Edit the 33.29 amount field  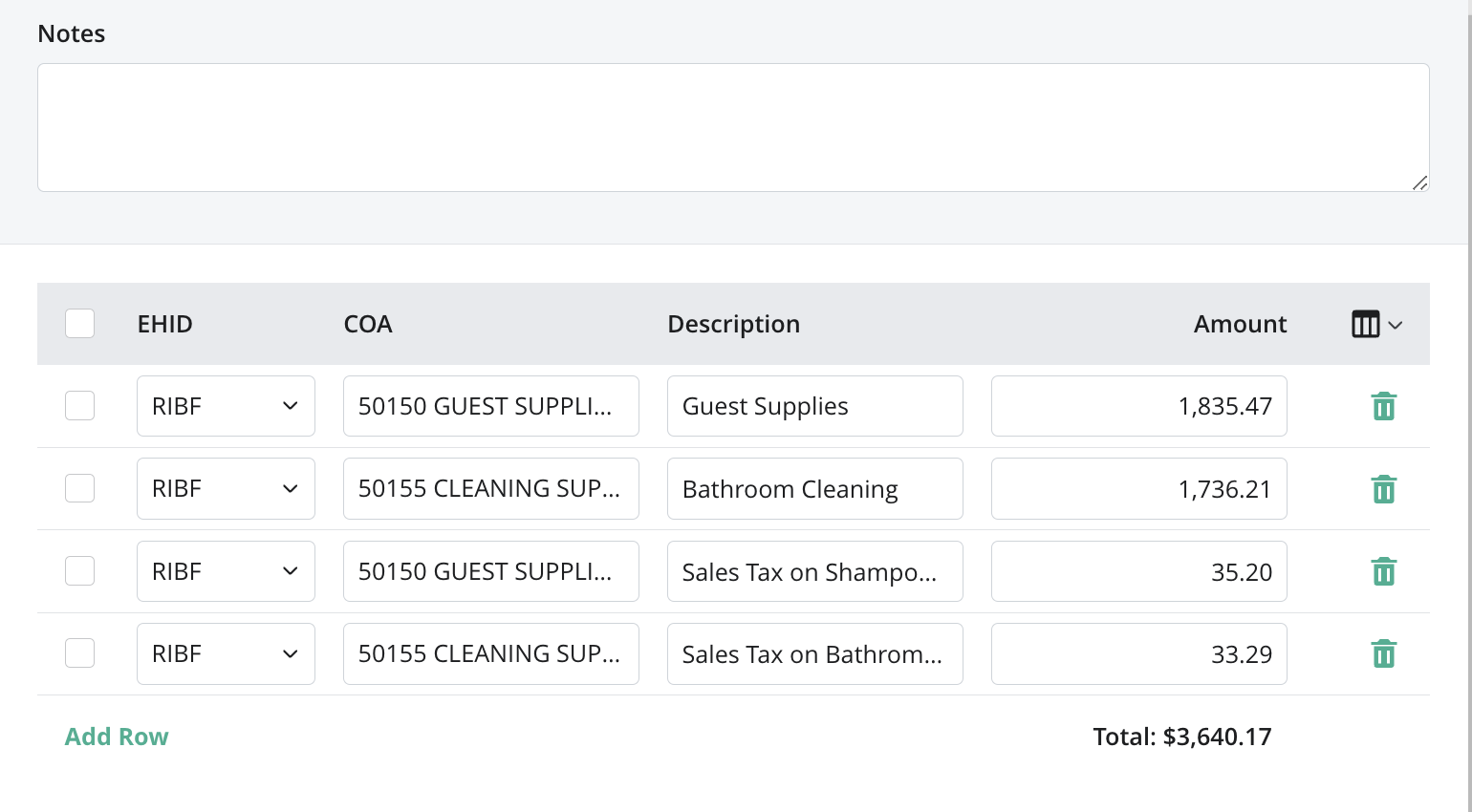tap(1138, 654)
